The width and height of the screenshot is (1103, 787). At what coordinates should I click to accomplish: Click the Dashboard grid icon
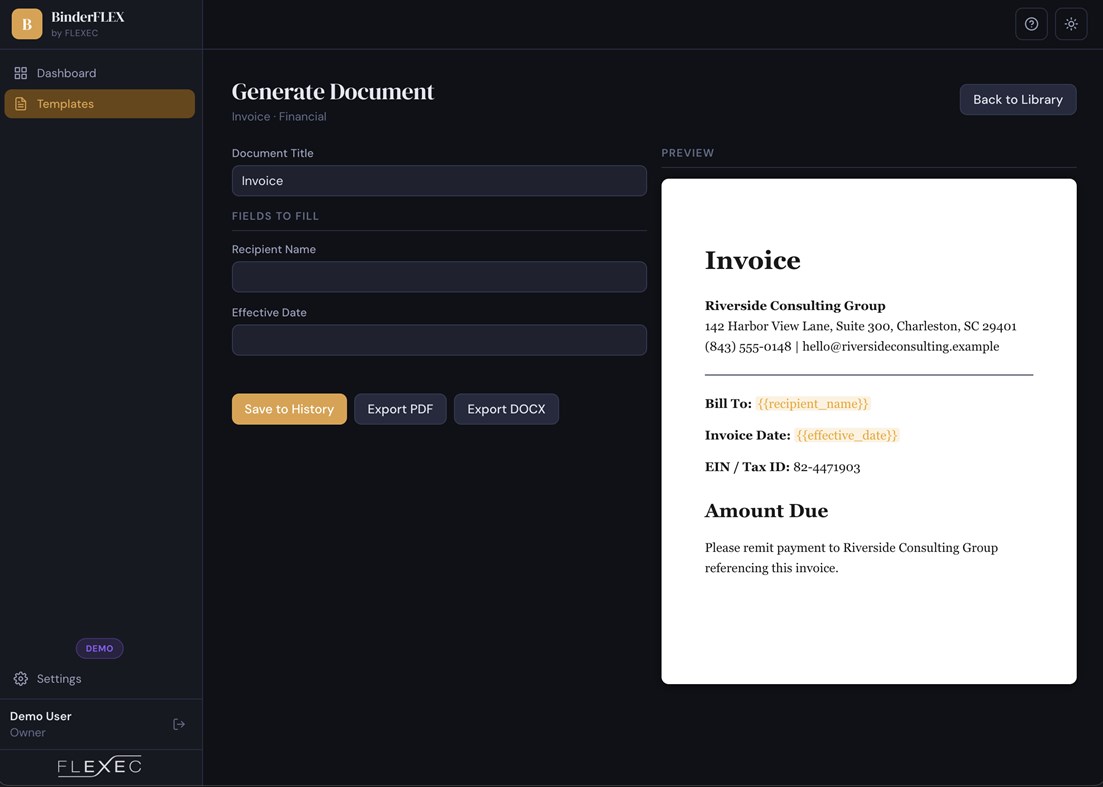coord(21,73)
